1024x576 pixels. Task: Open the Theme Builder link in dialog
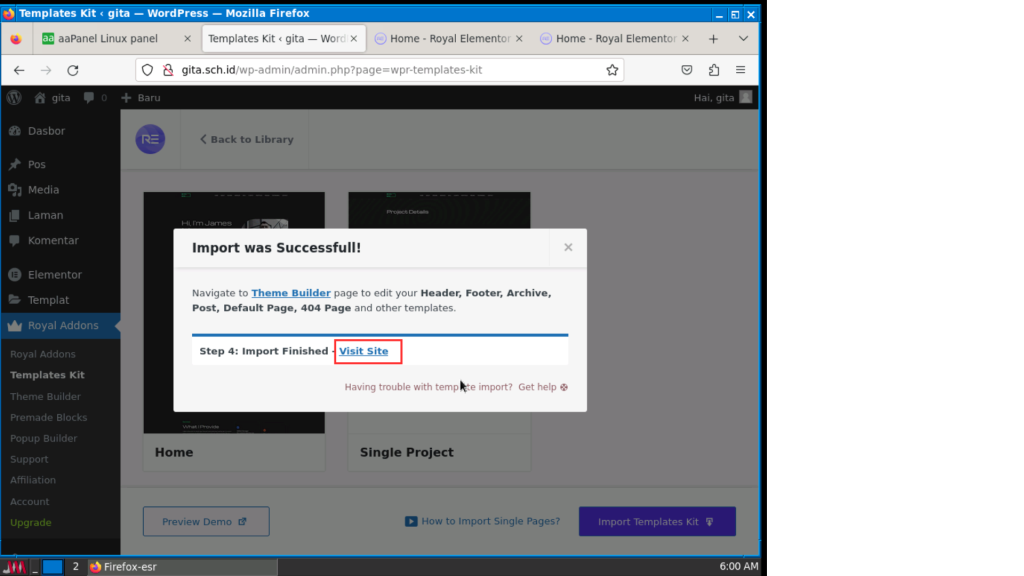(291, 293)
